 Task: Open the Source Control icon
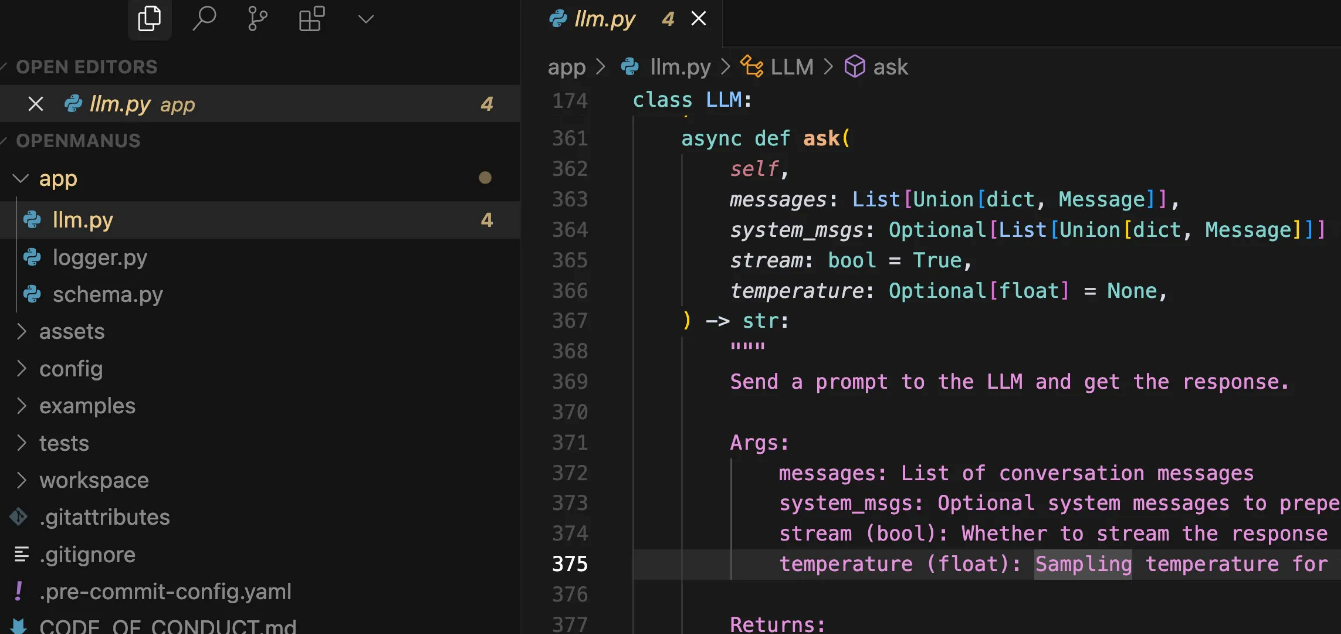(x=258, y=19)
